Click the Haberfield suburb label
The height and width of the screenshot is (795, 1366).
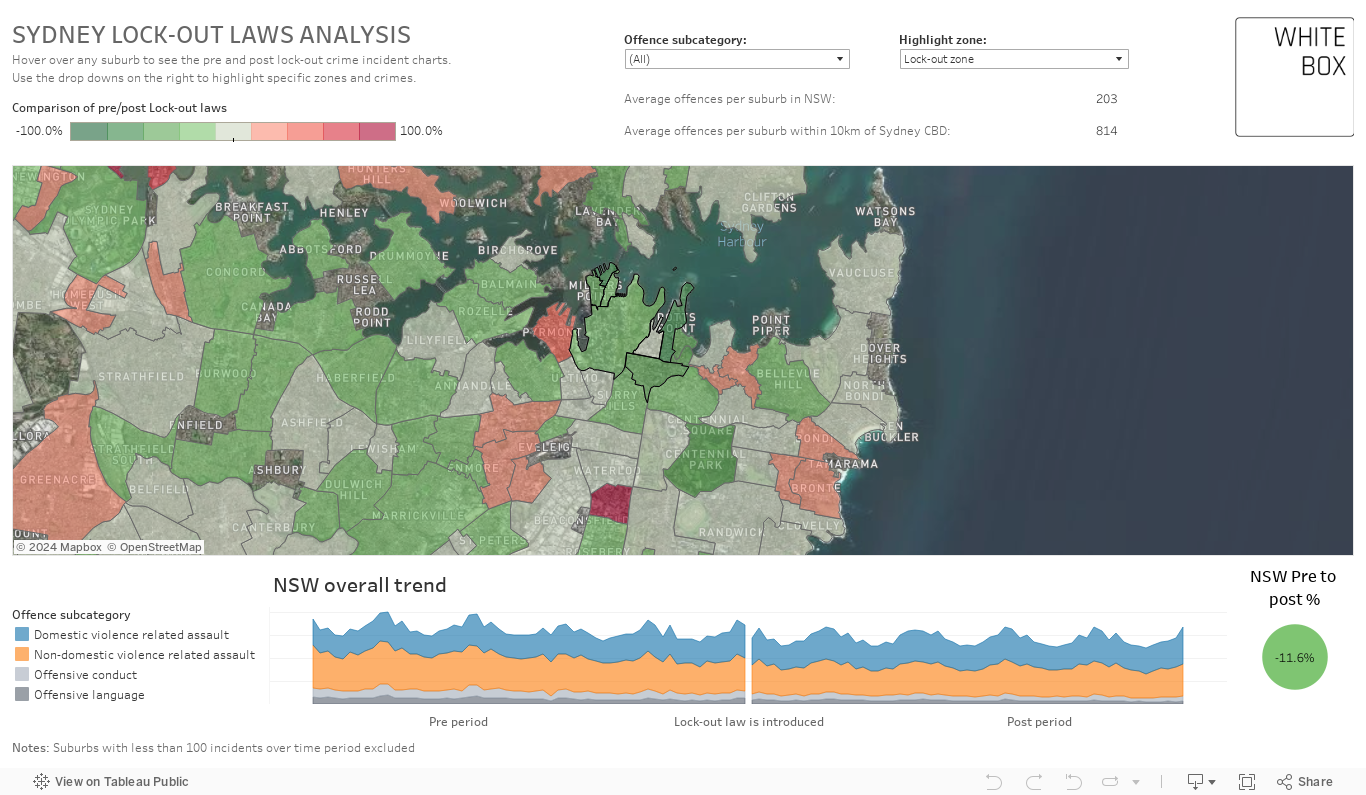pyautogui.click(x=356, y=379)
